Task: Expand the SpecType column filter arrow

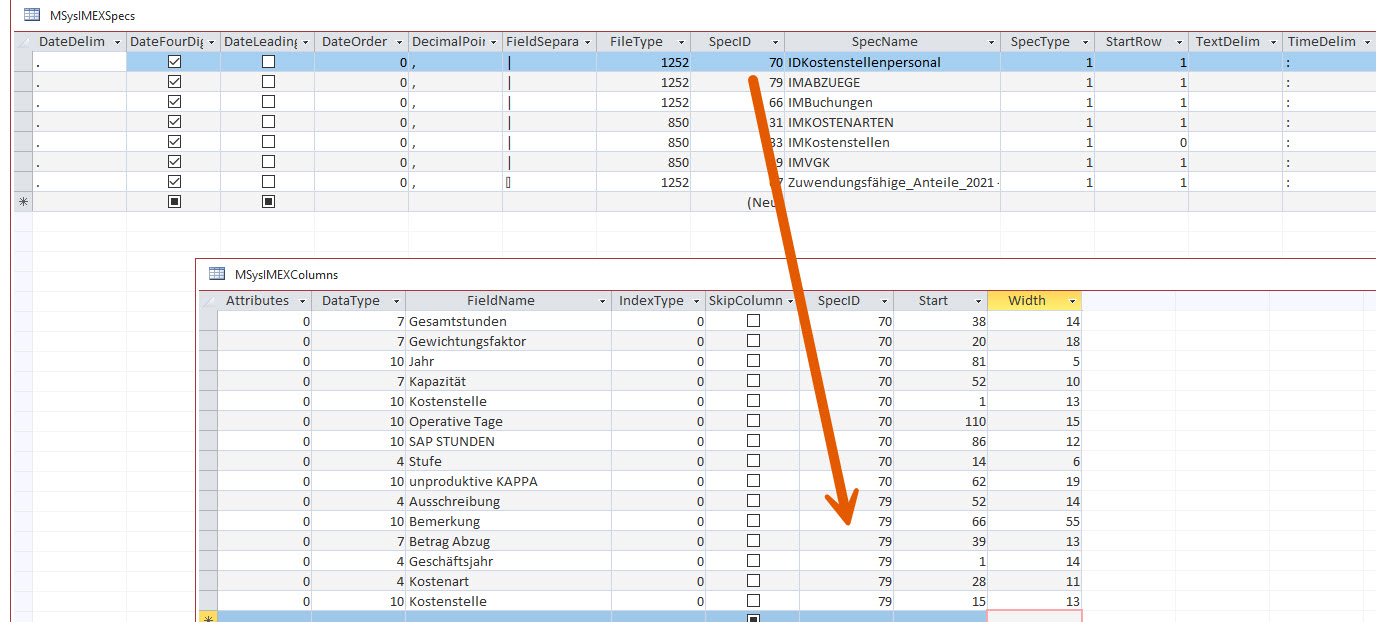Action: point(1085,42)
